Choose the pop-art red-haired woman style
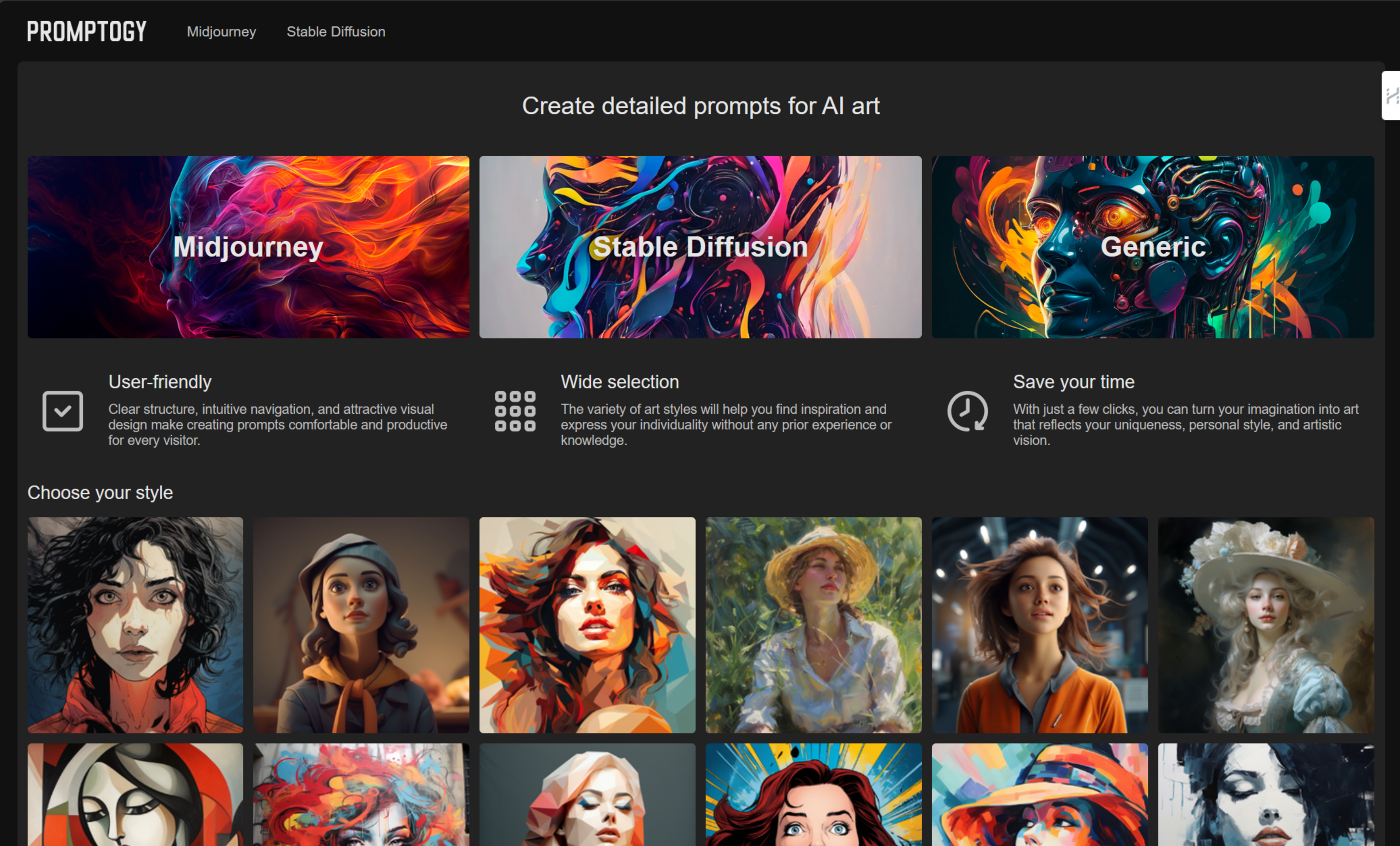 point(814,795)
